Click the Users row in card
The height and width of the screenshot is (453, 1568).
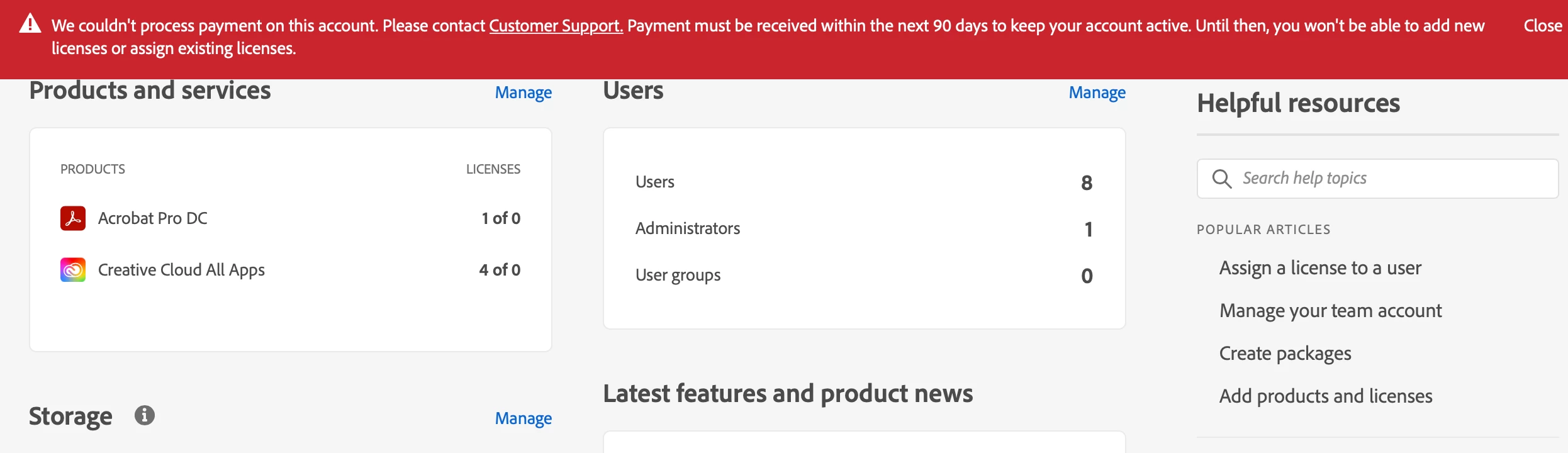point(864,182)
